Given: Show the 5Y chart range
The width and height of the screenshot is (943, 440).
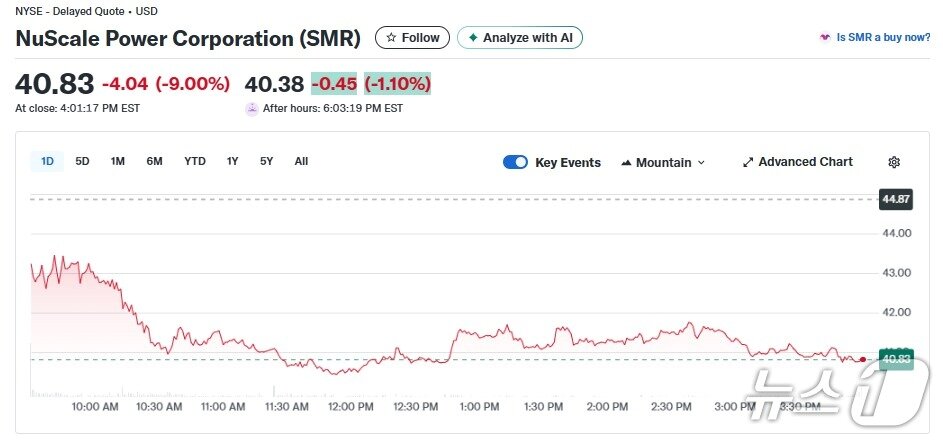Looking at the screenshot, I should (267, 161).
